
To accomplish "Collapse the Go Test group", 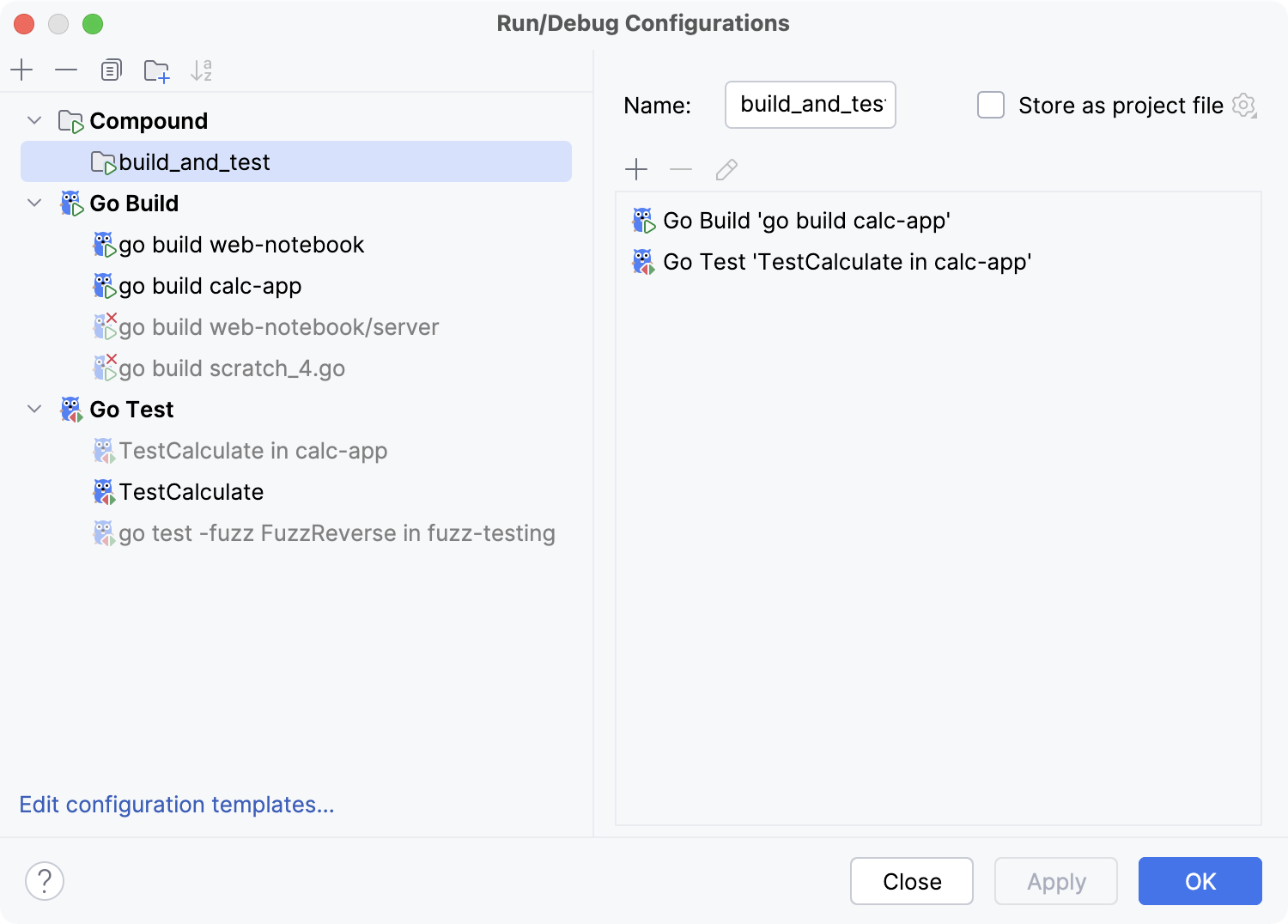I will click(x=34, y=410).
